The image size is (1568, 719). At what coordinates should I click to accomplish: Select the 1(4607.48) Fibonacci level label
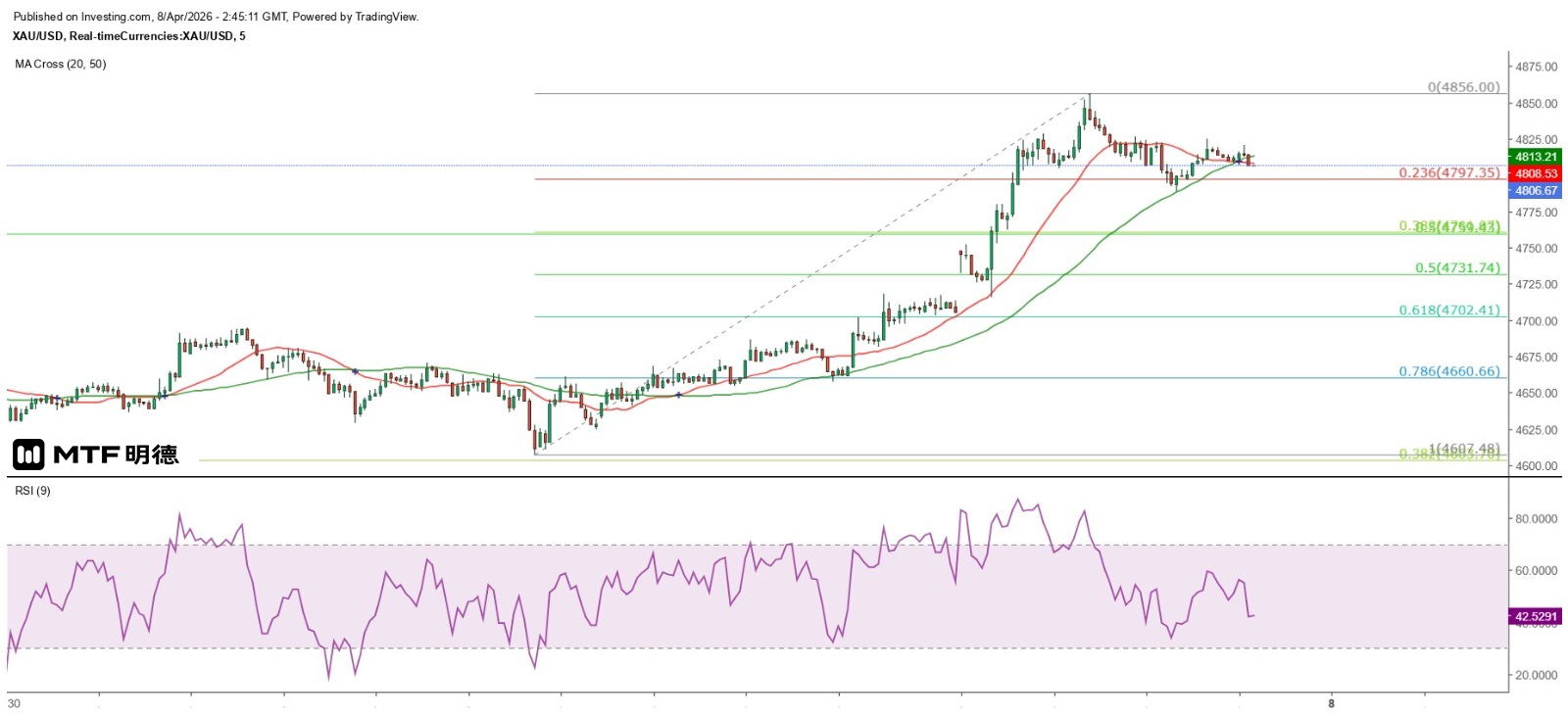[1464, 448]
